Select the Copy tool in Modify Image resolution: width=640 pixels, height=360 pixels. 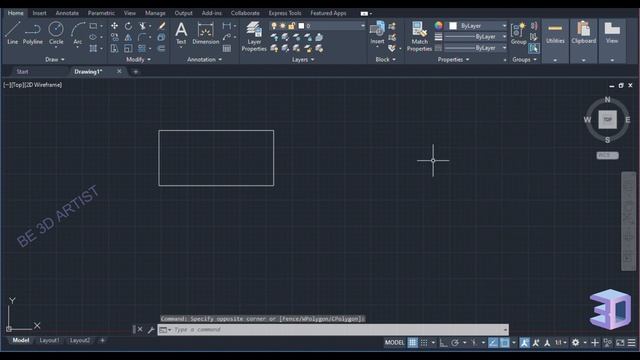coord(114,37)
